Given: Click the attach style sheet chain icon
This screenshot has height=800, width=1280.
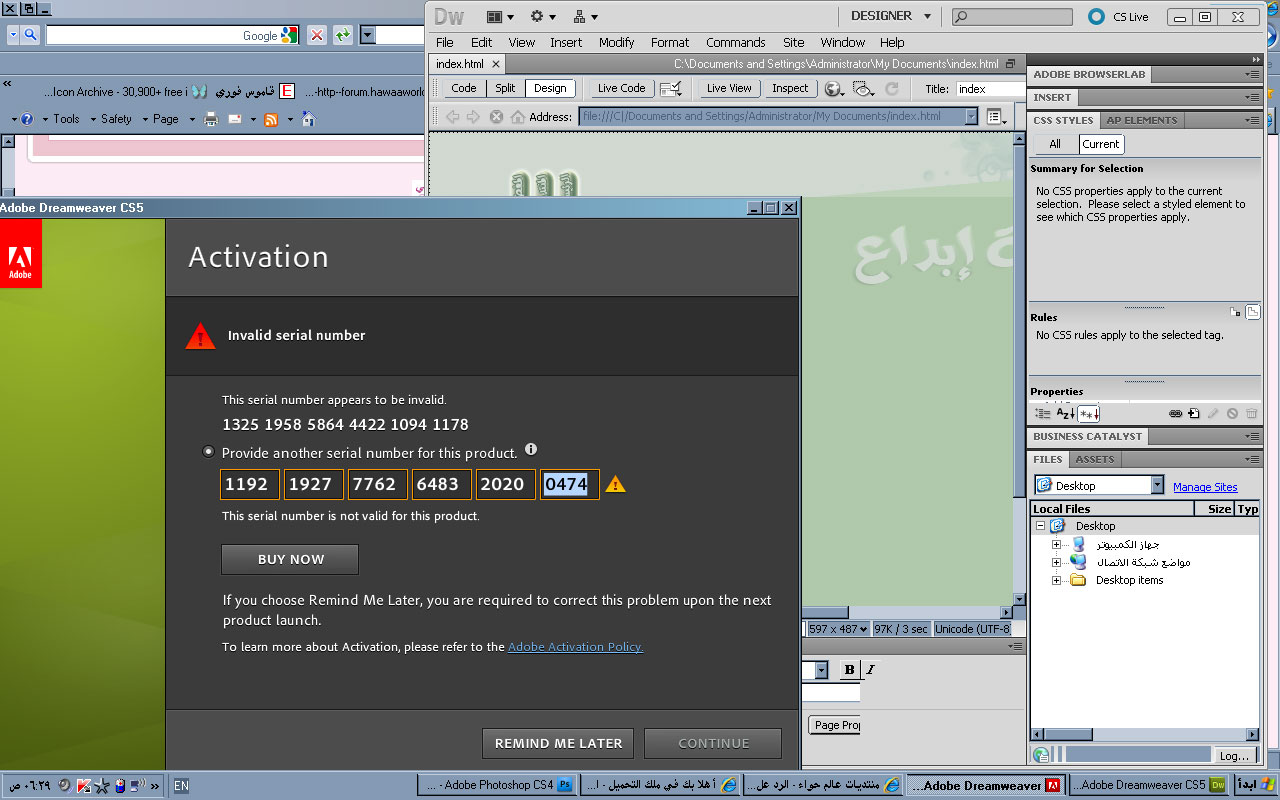Looking at the screenshot, I should pyautogui.click(x=1176, y=414).
